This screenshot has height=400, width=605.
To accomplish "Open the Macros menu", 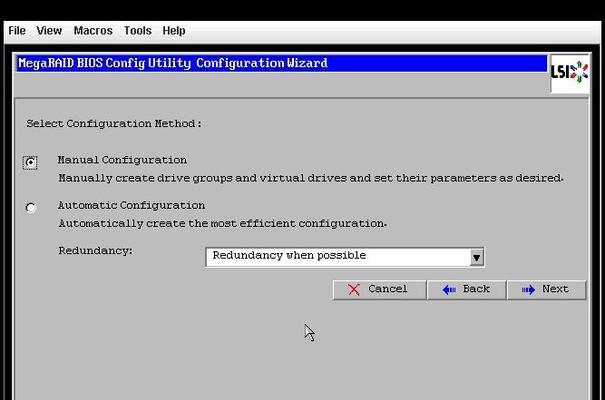I will [x=93, y=30].
